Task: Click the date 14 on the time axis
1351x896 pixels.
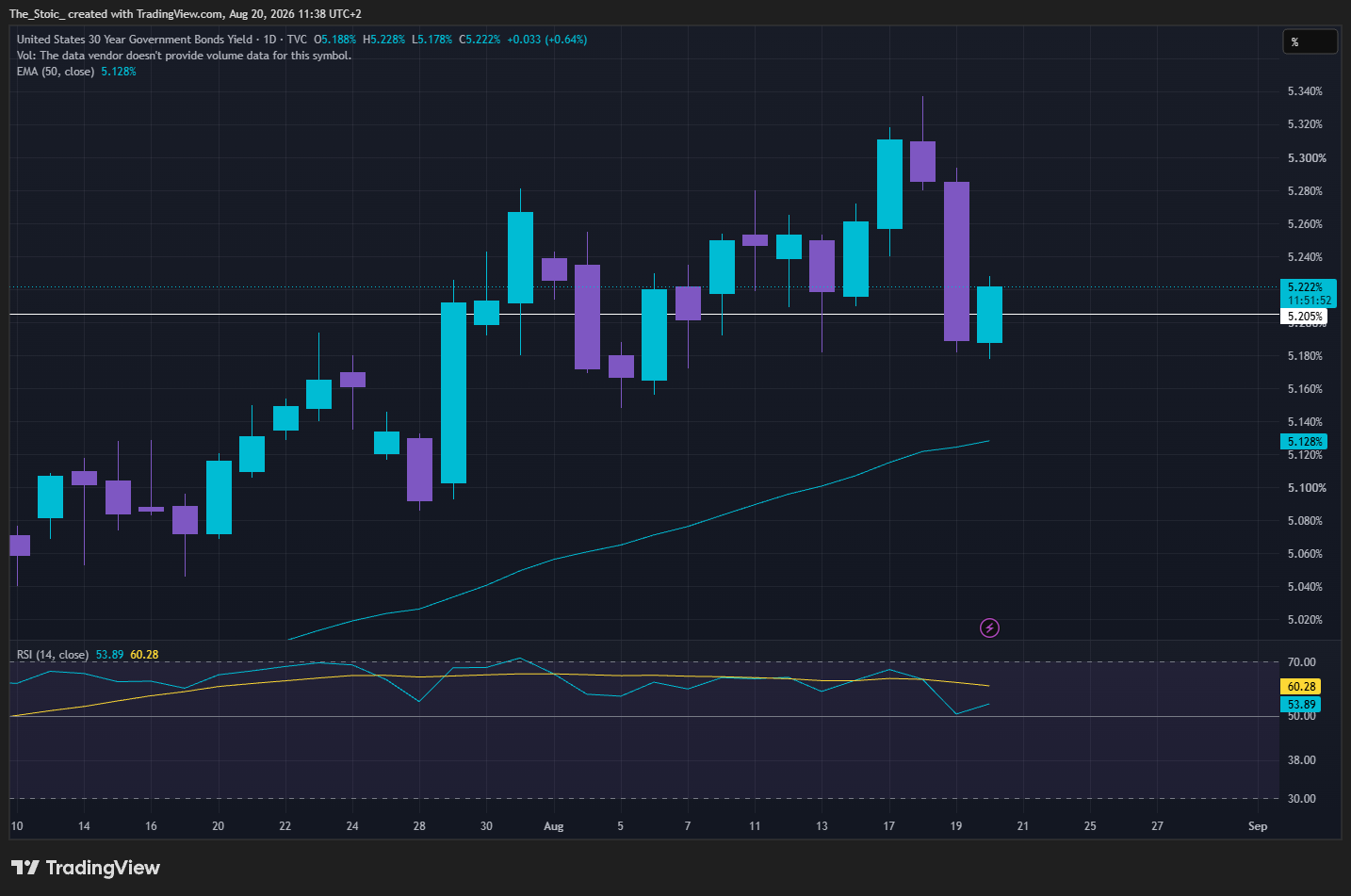Action: [x=84, y=826]
